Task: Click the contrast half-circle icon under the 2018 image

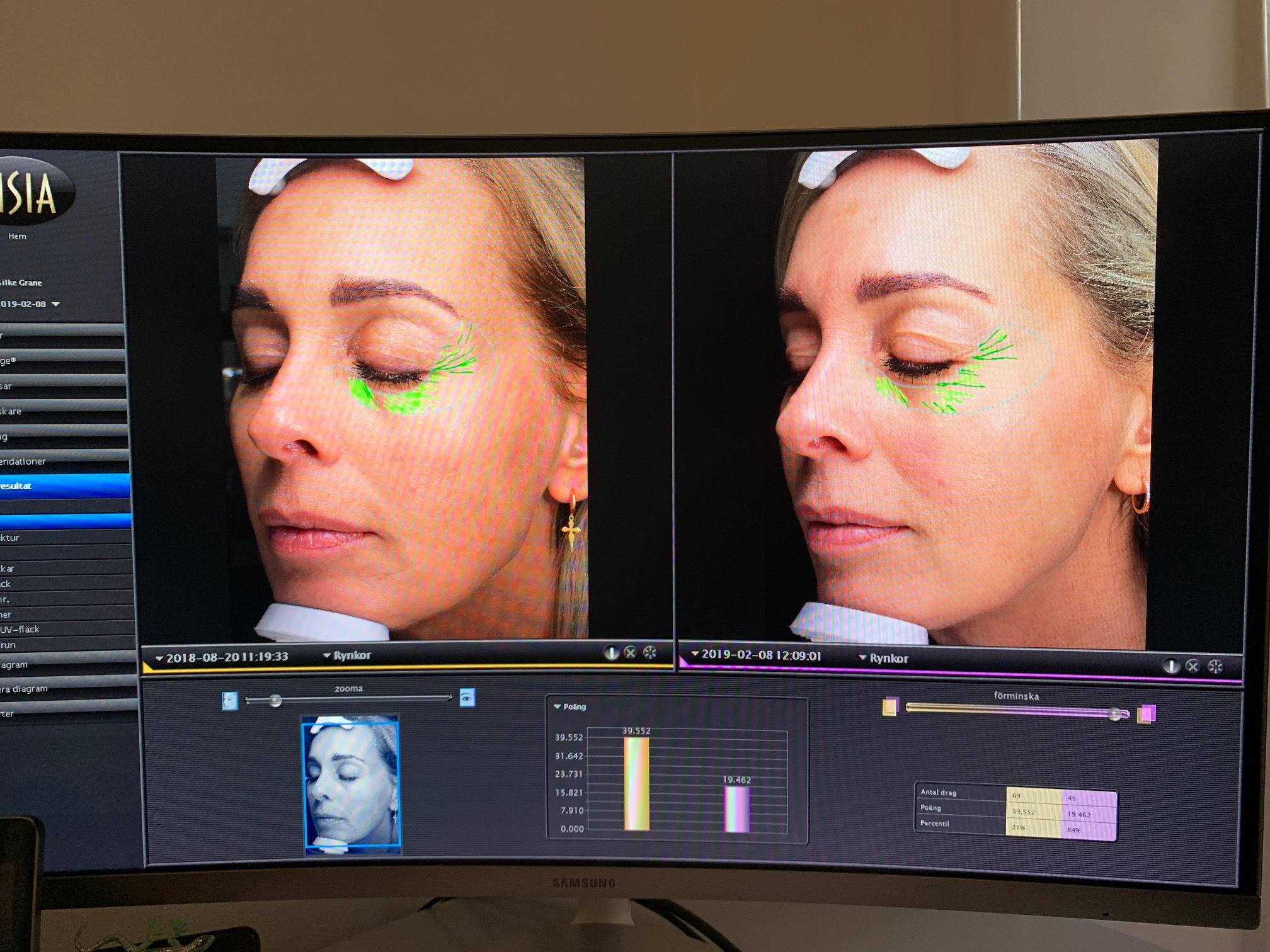Action: (x=612, y=653)
